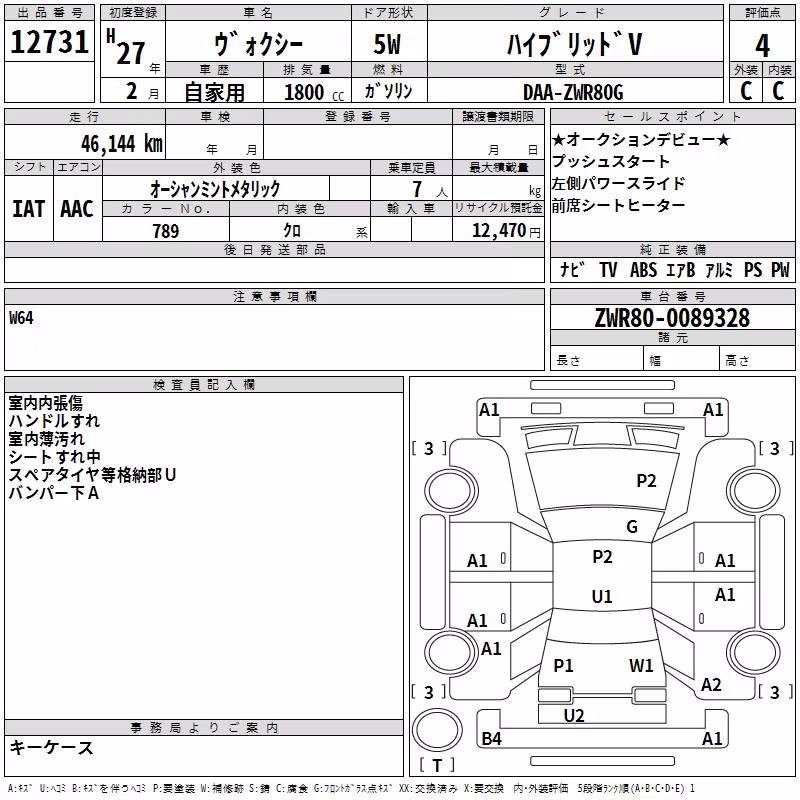Click the 出品番号 header label
Image resolution: width=800 pixels, height=800 pixels.
pyautogui.click(x=49, y=13)
